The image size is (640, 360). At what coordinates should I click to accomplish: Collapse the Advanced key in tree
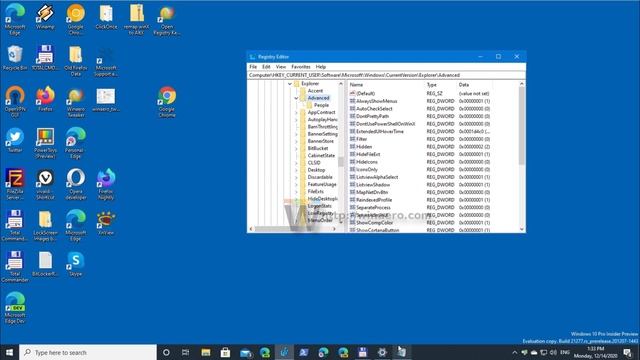click(x=296, y=98)
